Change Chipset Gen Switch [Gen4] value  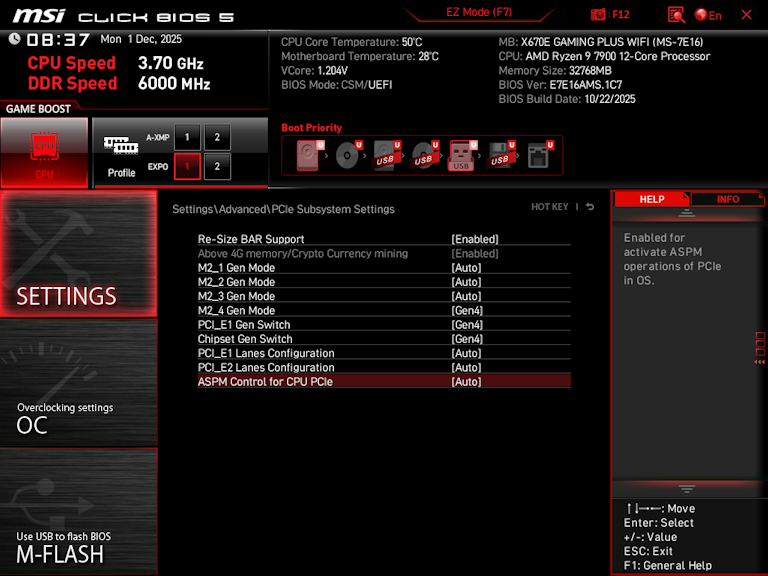467,339
